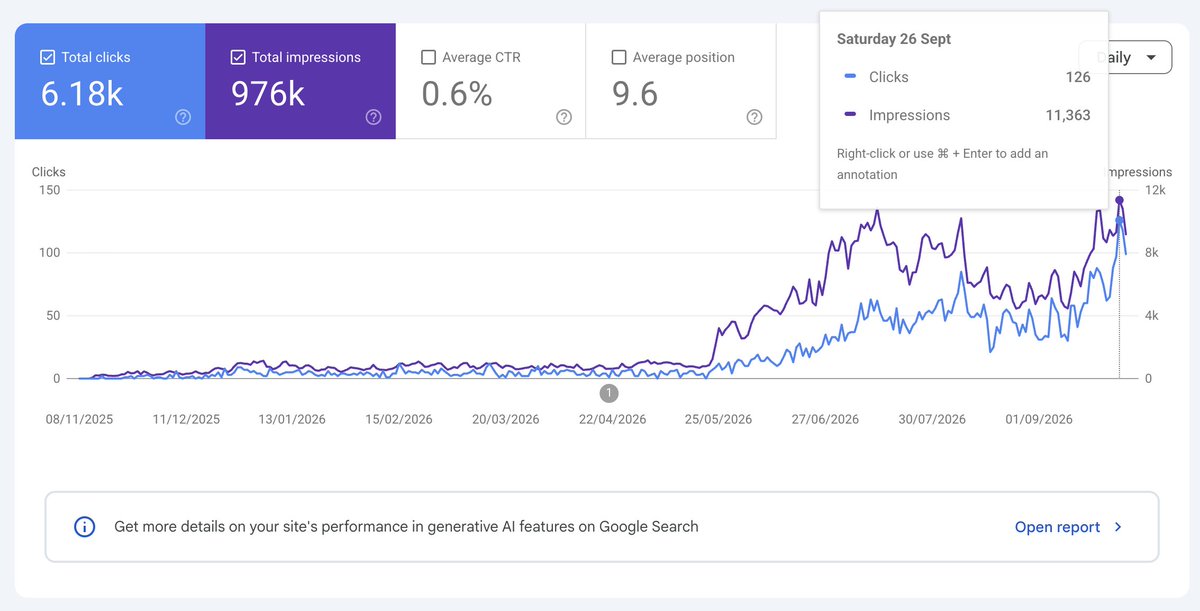Open report on generative AI features
The image size is (1200, 611).
[x=1057, y=527]
